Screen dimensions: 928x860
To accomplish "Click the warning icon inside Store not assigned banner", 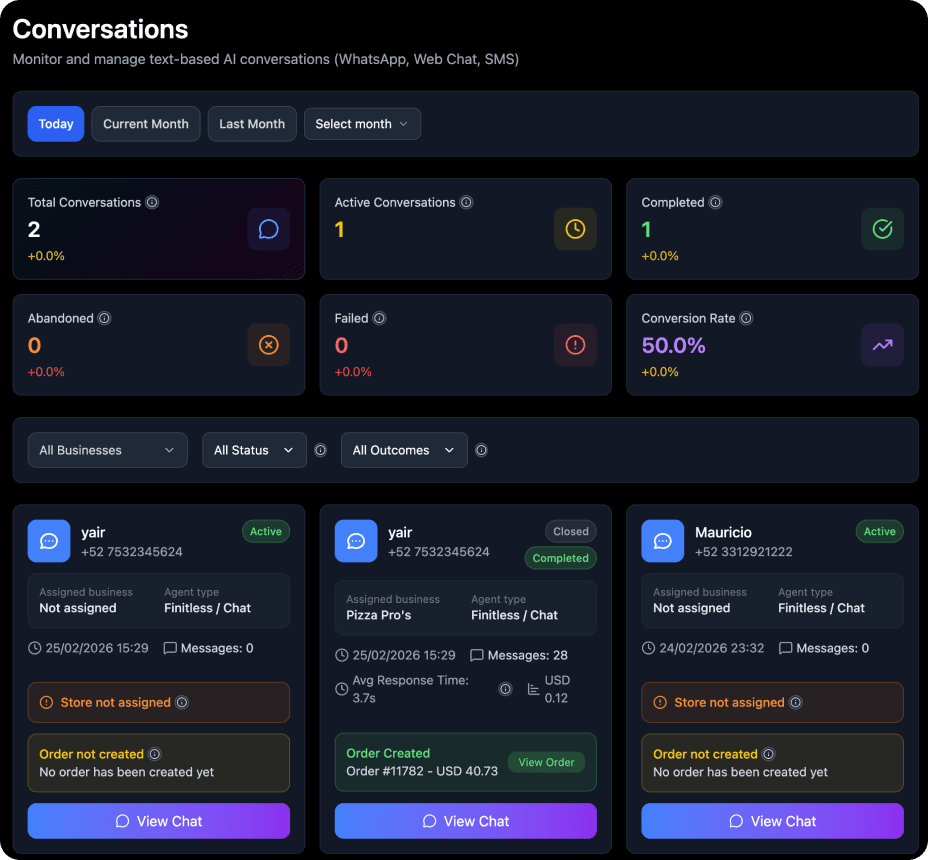I will [47, 703].
